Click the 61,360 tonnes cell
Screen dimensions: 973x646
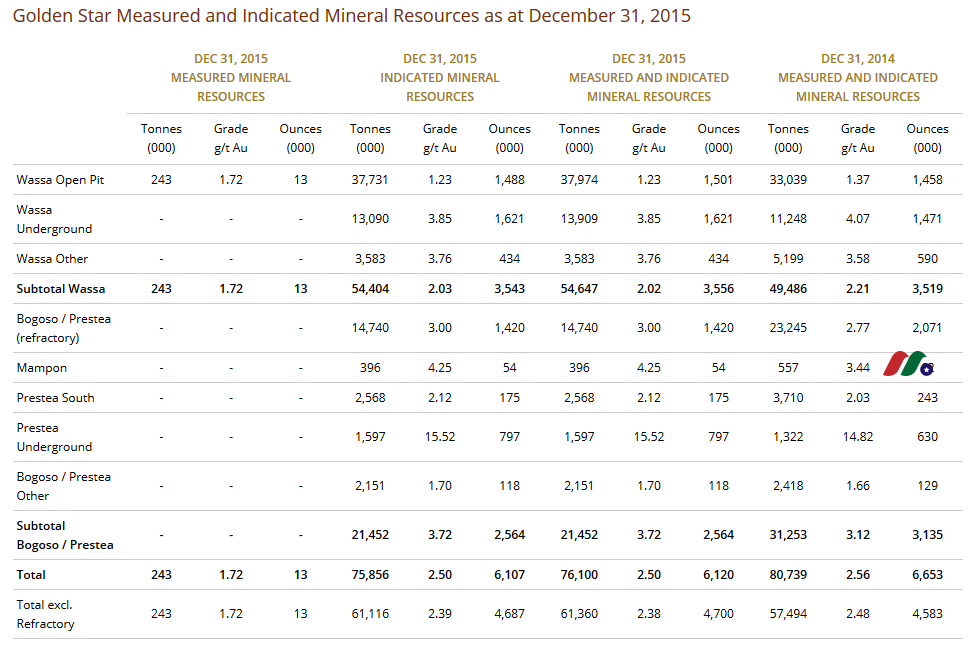579,614
